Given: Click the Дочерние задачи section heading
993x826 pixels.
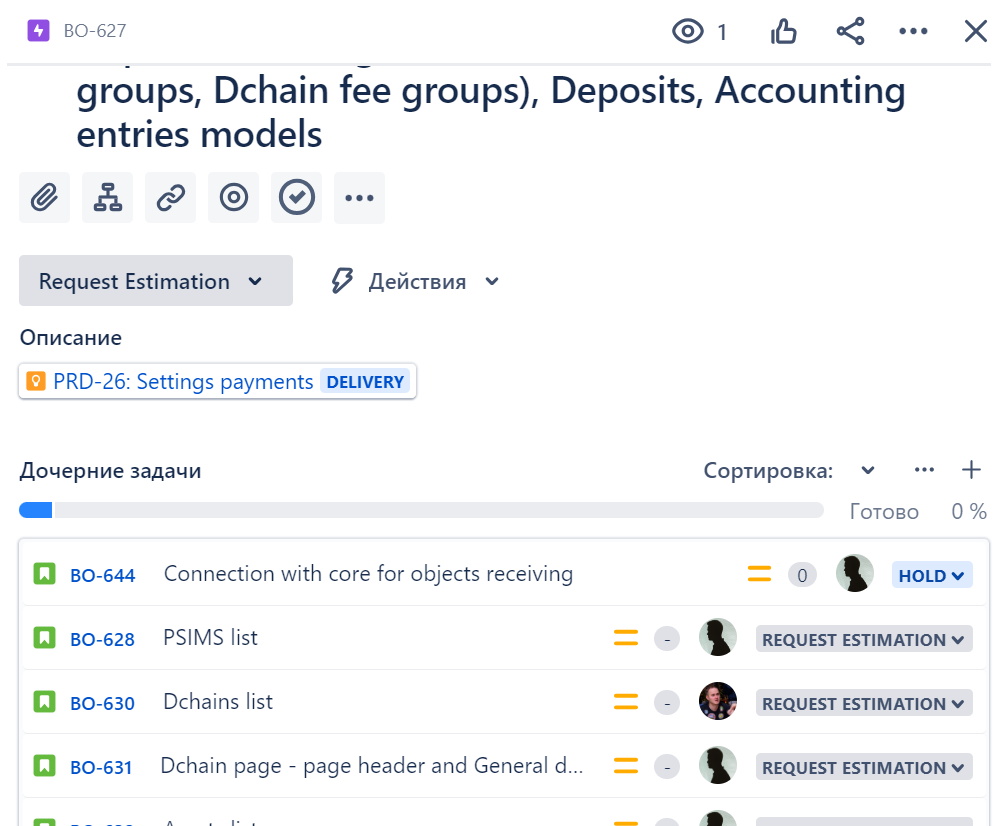Looking at the screenshot, I should pos(110,471).
